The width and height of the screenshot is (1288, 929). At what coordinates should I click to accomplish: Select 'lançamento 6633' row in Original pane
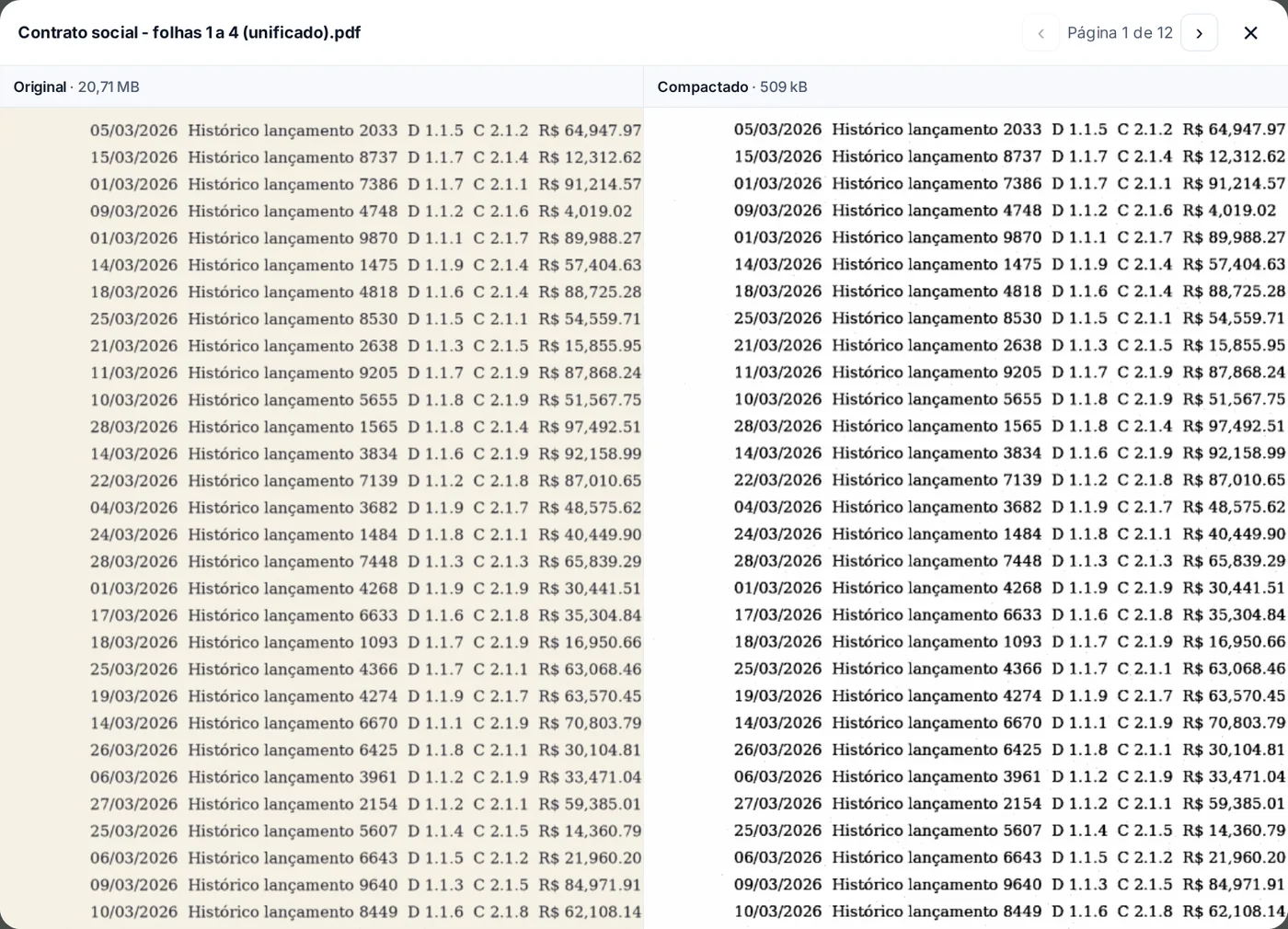pos(366,615)
